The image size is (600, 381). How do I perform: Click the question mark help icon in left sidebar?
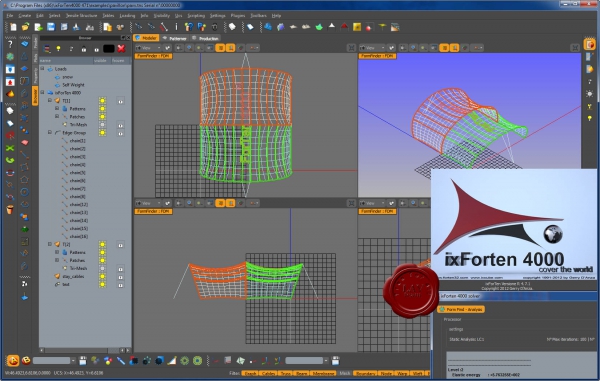tap(10, 44)
